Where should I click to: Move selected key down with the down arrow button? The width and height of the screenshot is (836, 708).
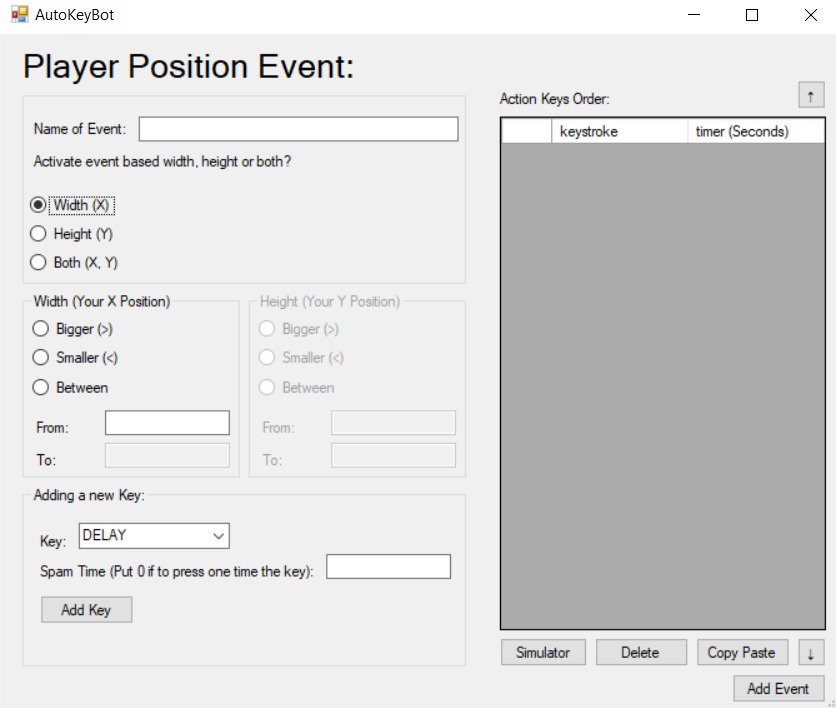tap(811, 653)
